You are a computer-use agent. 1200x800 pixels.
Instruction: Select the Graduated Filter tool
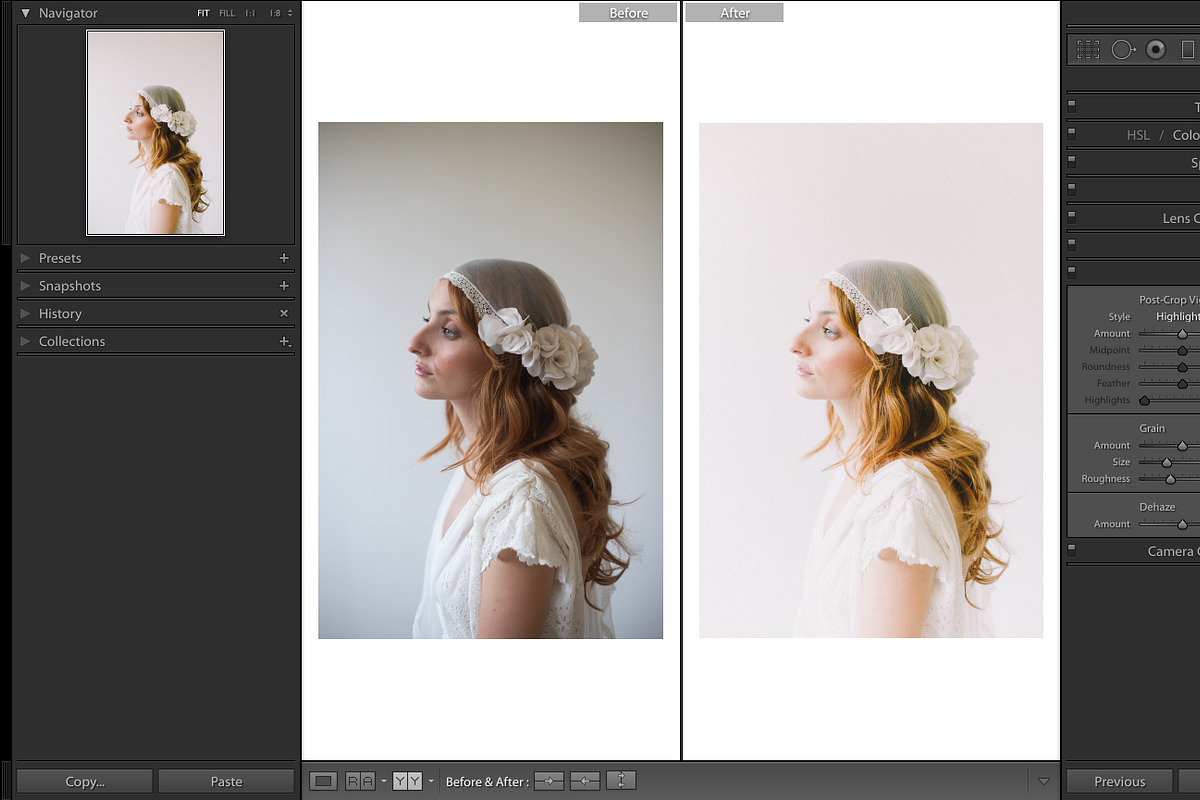click(x=1188, y=49)
